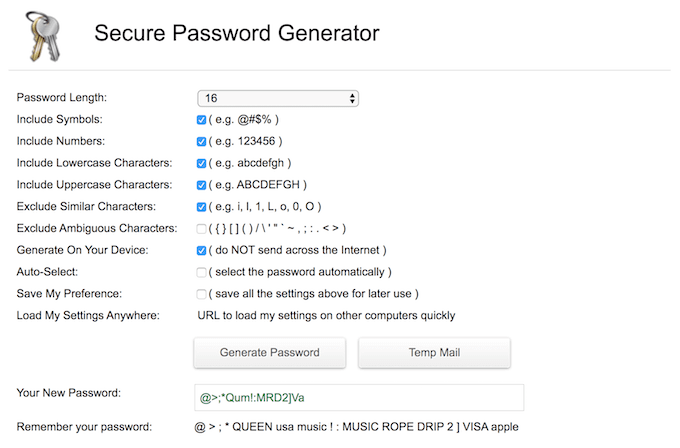Disable Include Uppercase Characters option
The height and width of the screenshot is (448, 680).
202,185
